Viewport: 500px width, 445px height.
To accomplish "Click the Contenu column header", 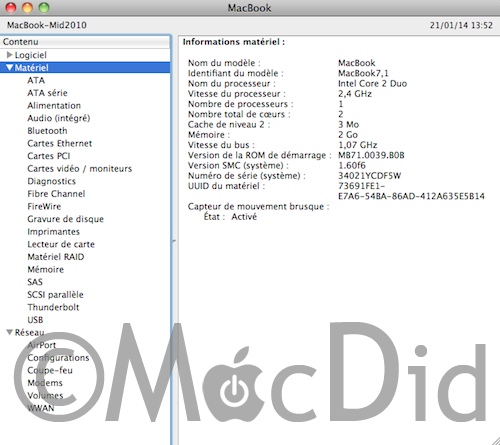I will tap(85, 42).
